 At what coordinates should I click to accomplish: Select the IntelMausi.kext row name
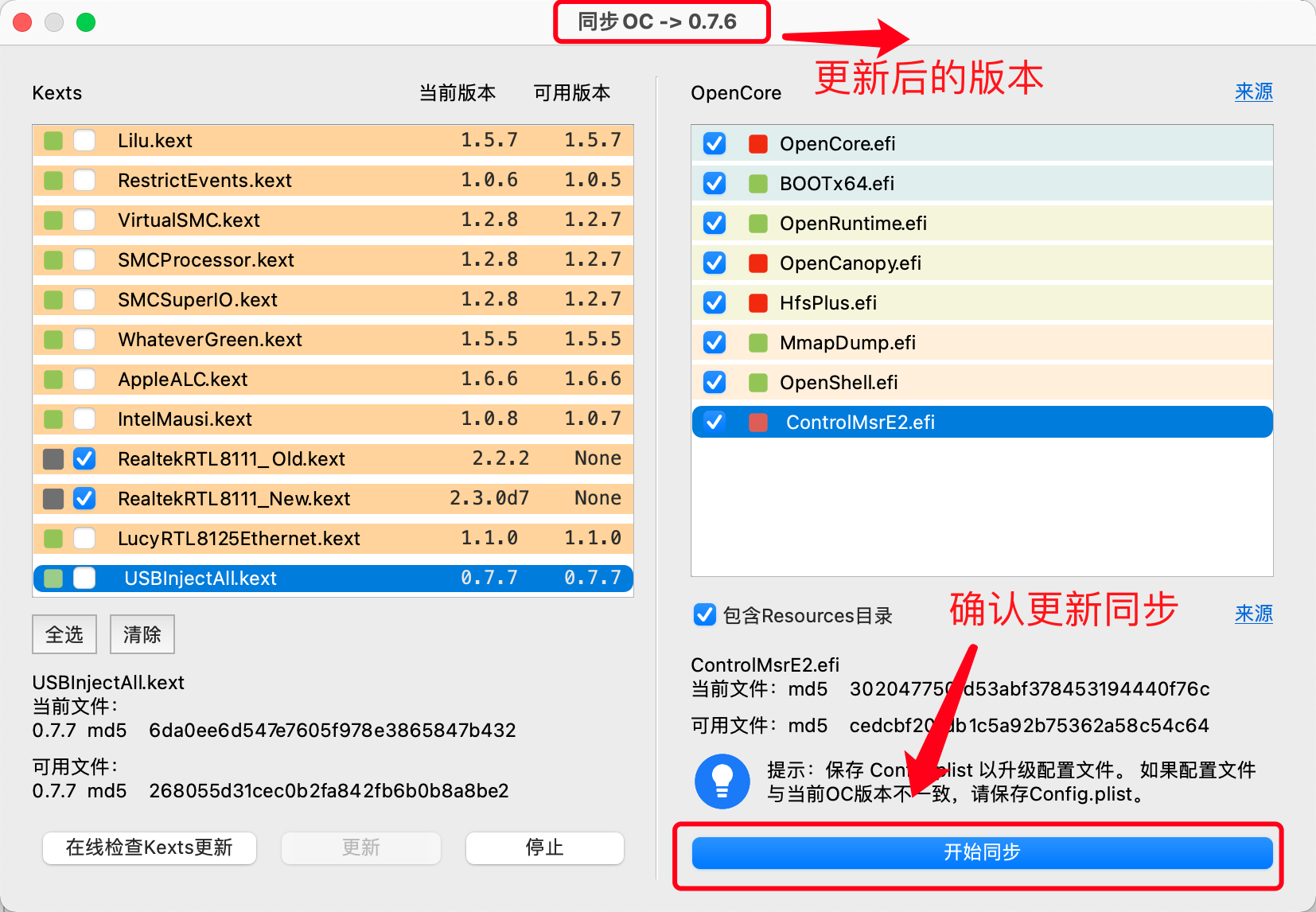tap(185, 419)
